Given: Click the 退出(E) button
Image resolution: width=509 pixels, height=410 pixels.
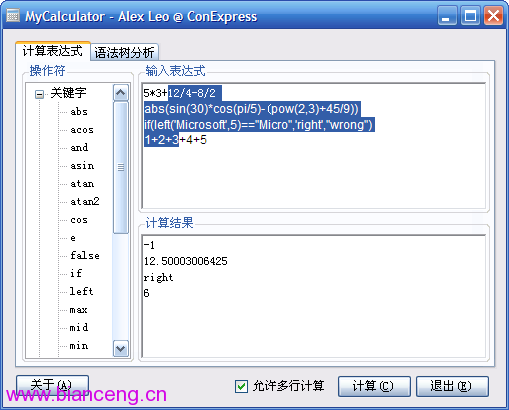Looking at the screenshot, I should [x=452, y=386].
